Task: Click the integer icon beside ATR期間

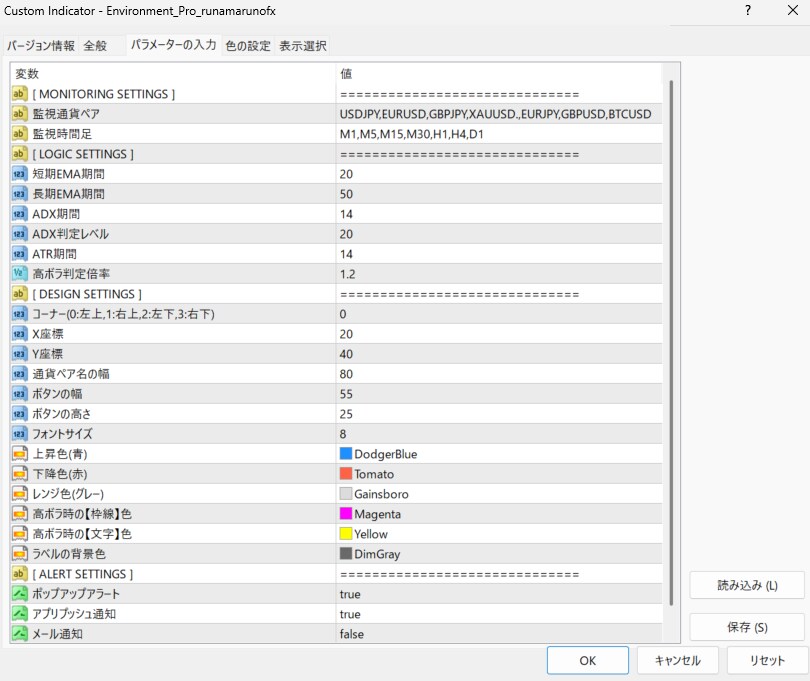Action: (x=19, y=254)
